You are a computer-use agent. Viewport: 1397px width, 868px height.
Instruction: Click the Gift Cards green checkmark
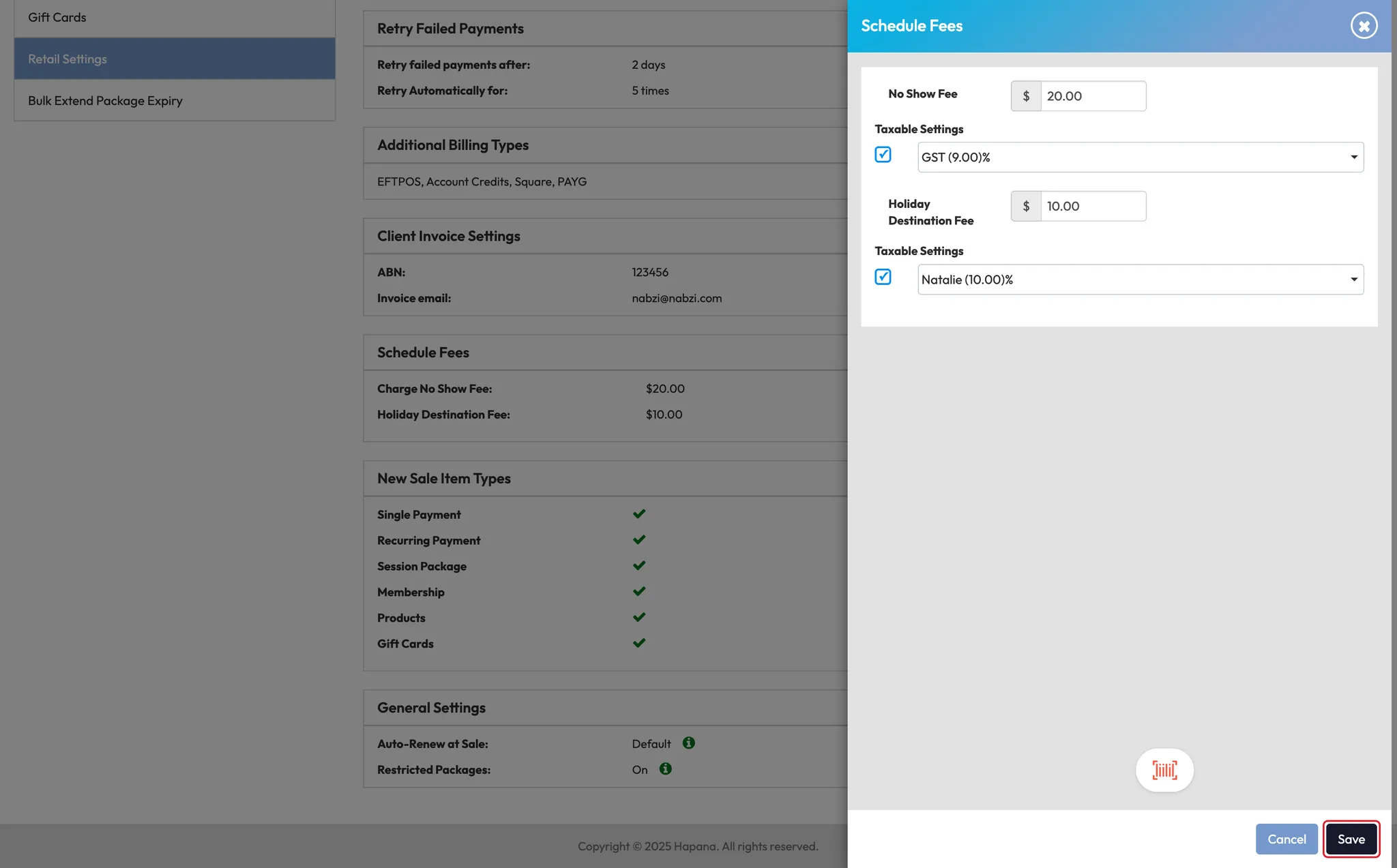[x=639, y=643]
